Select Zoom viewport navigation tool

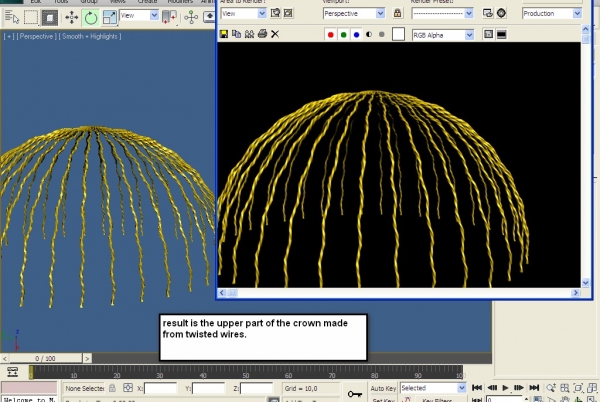(551, 388)
